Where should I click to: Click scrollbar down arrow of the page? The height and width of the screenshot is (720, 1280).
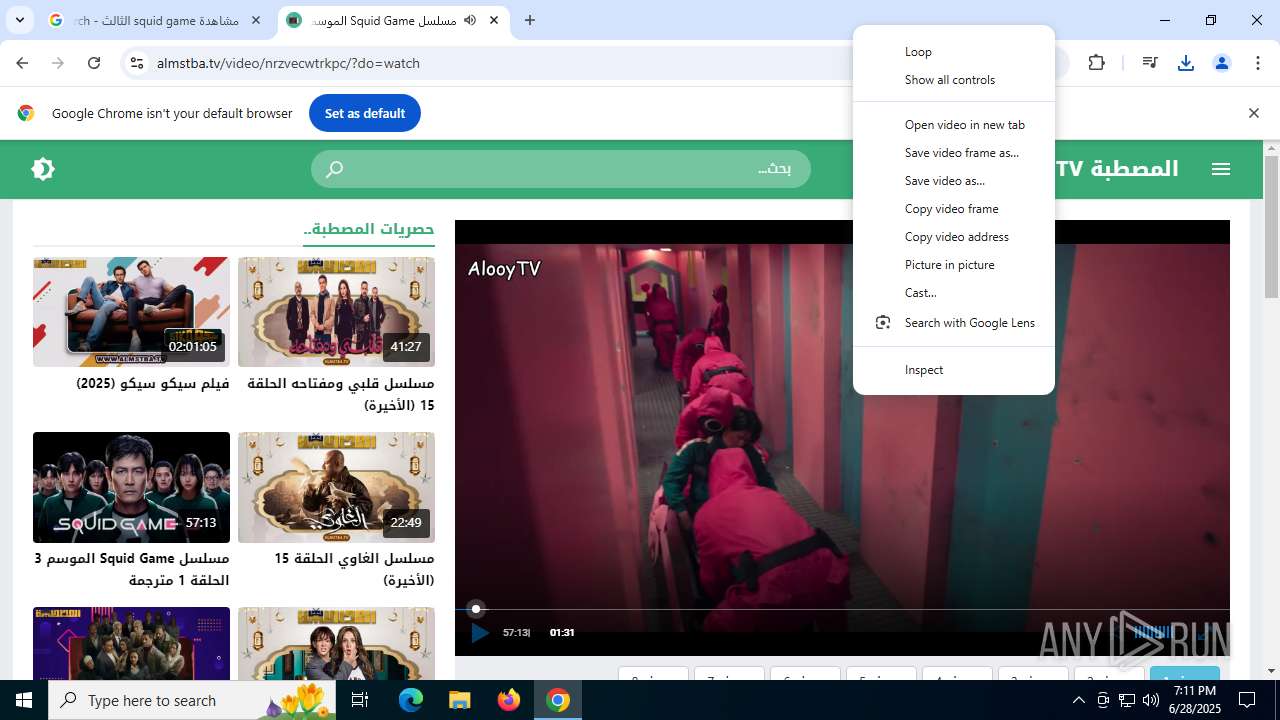pyautogui.click(x=1271, y=671)
